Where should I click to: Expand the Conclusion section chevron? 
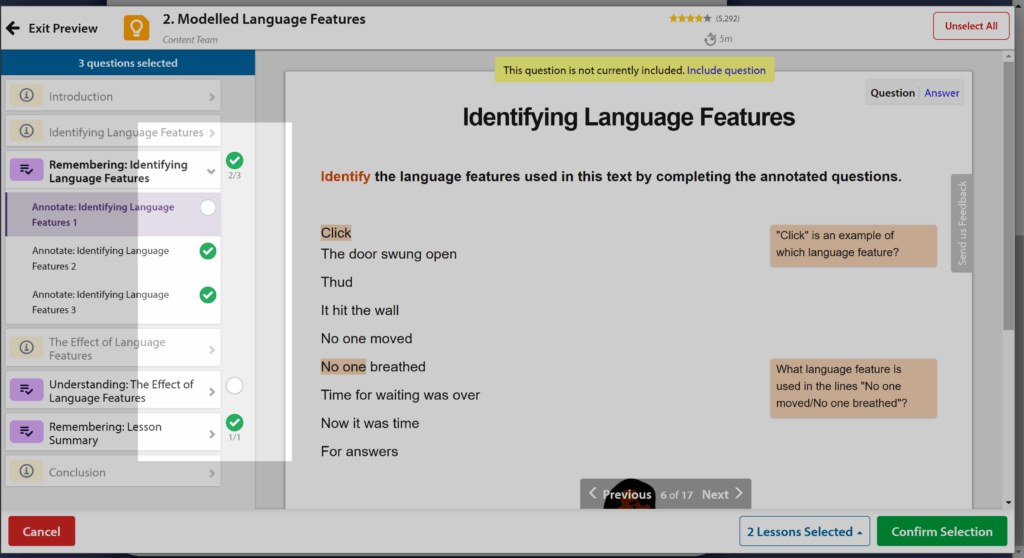(212, 473)
